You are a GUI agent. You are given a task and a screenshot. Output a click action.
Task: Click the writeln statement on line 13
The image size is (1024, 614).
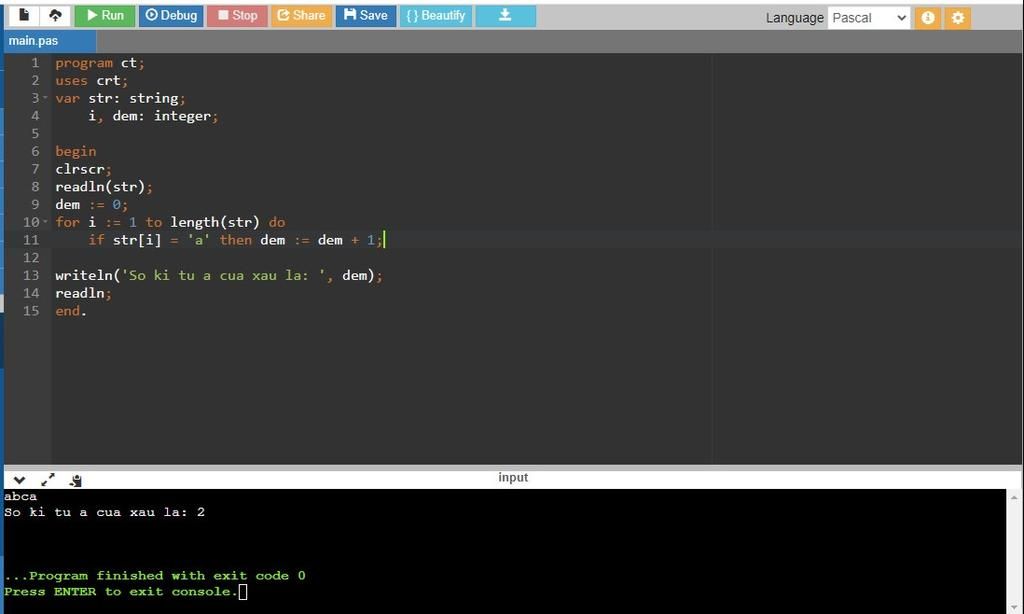[219, 276]
